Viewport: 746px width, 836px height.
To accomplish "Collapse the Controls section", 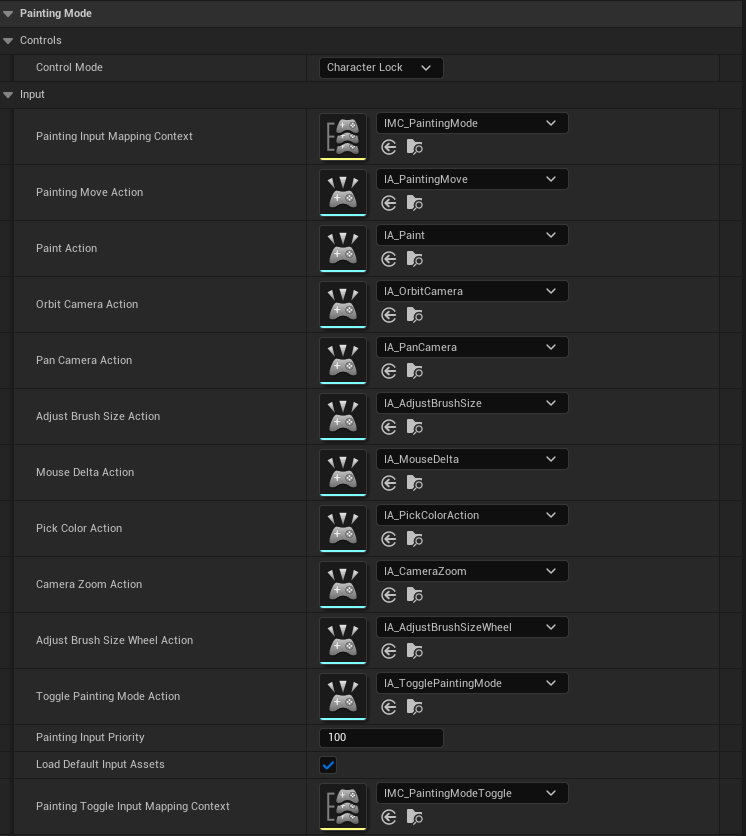I will [8, 41].
